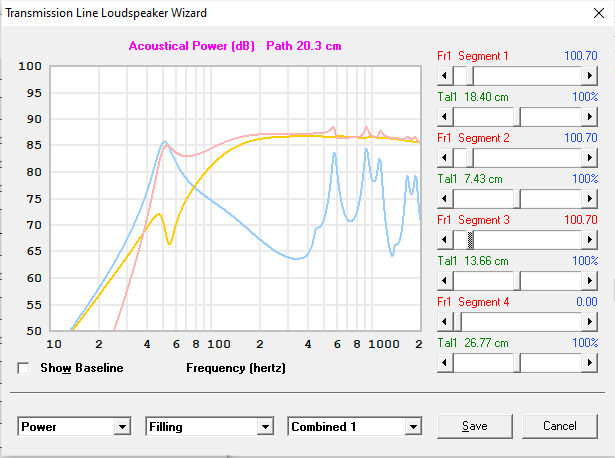The width and height of the screenshot is (615, 458).
Task: Open the Filling parameter dropdown
Action: coord(266,427)
